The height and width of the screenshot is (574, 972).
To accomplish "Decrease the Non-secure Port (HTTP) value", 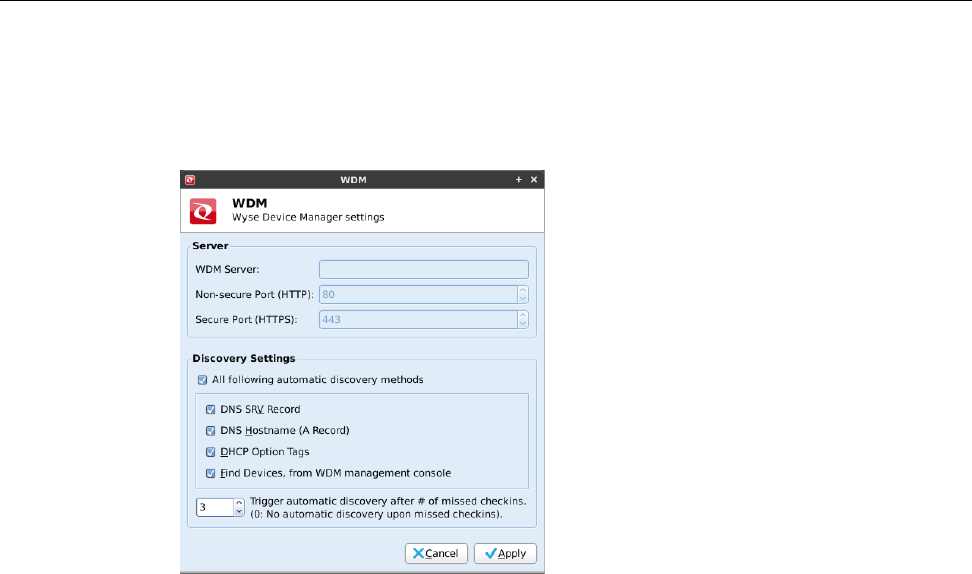I will click(x=523, y=299).
